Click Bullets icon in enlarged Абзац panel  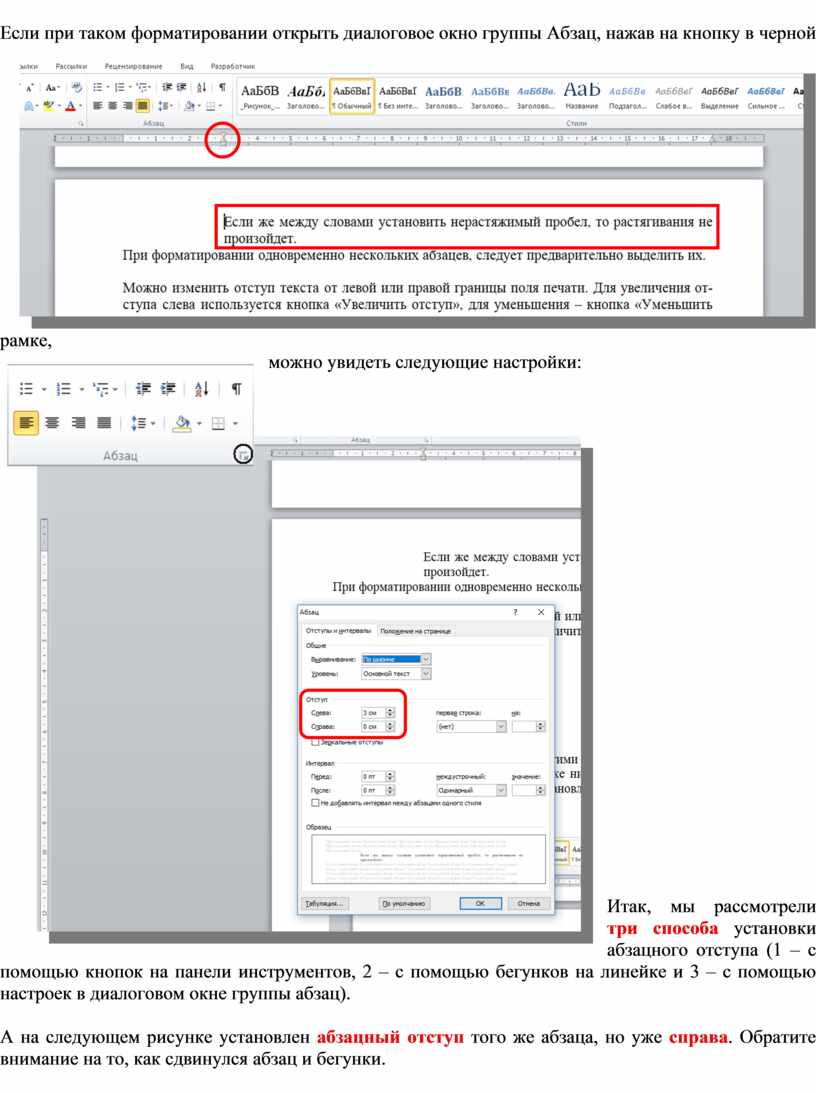(26, 389)
